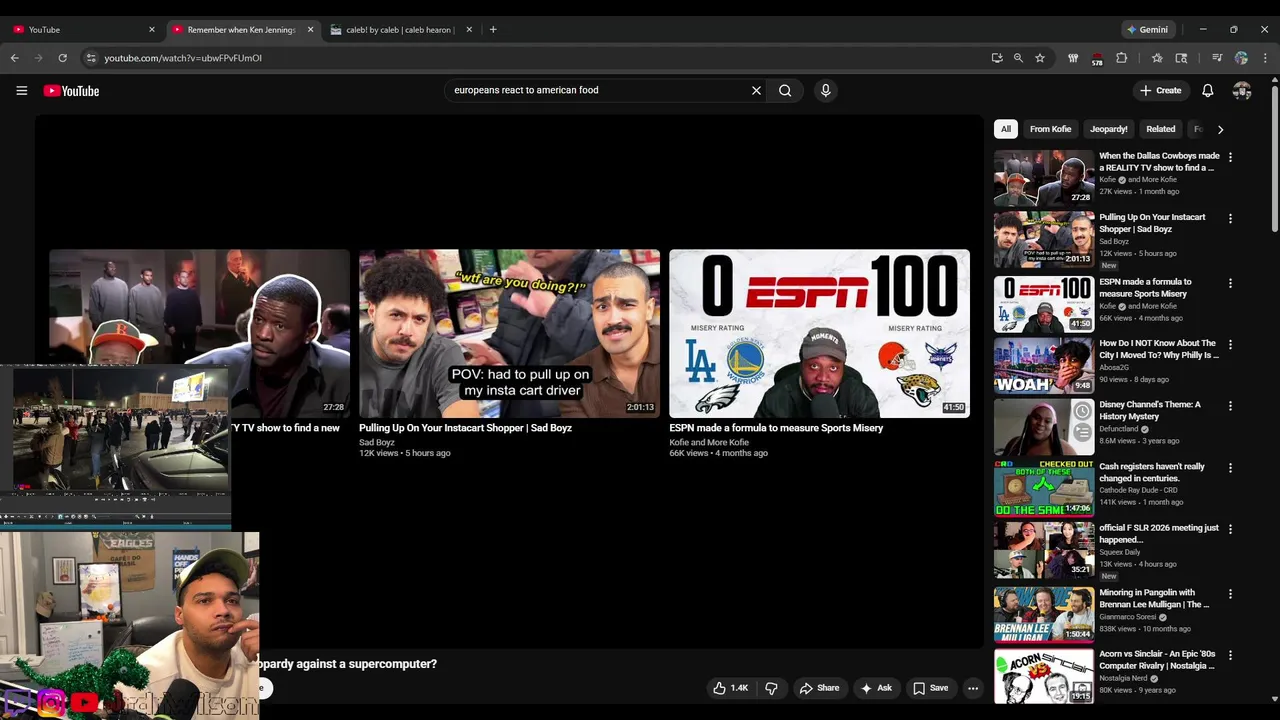Open menu for Instacart Shopper sidebar video
Viewport: 1280px width, 720px height.
[1230, 218]
